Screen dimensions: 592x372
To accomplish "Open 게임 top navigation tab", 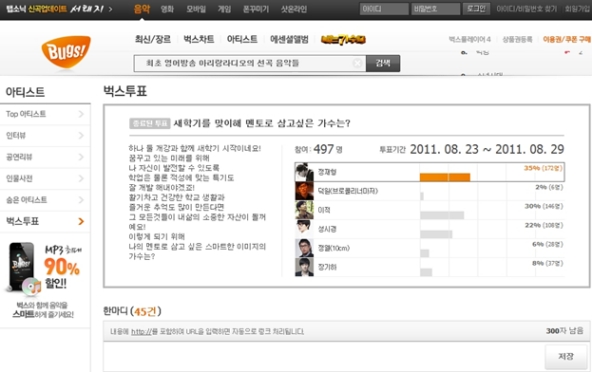I will coord(224,9).
